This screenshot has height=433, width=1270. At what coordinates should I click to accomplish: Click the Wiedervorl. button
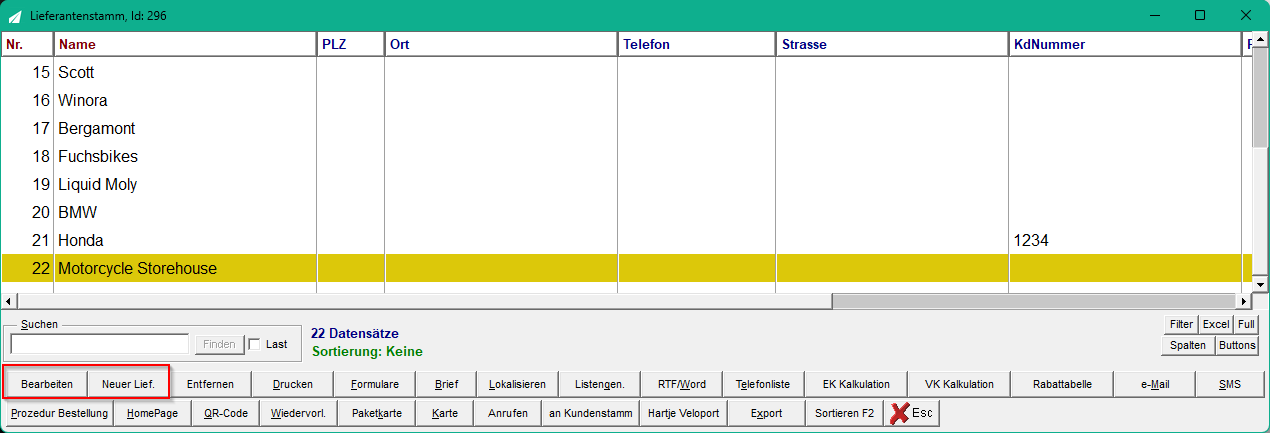[299, 413]
